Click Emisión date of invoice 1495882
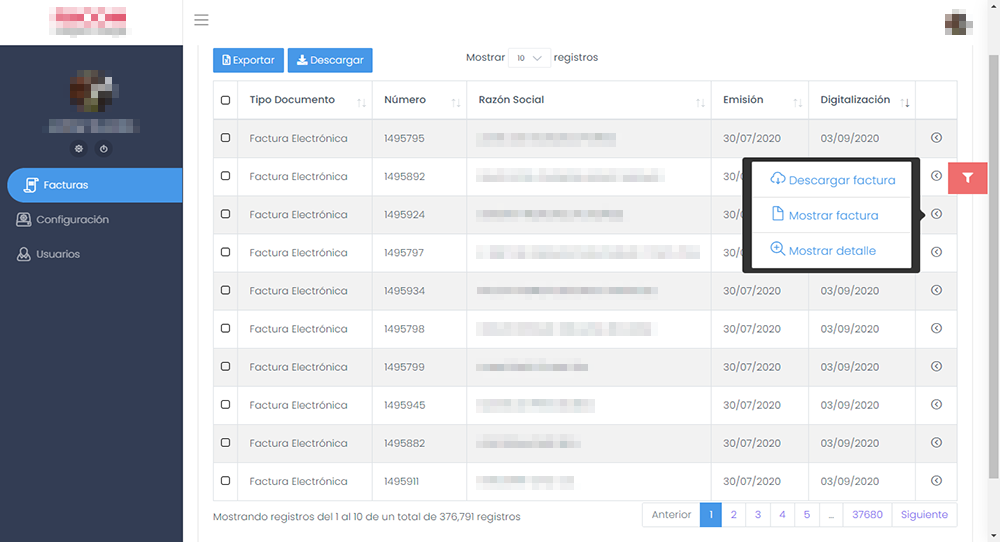This screenshot has width=1000, height=542. pyautogui.click(x=752, y=443)
